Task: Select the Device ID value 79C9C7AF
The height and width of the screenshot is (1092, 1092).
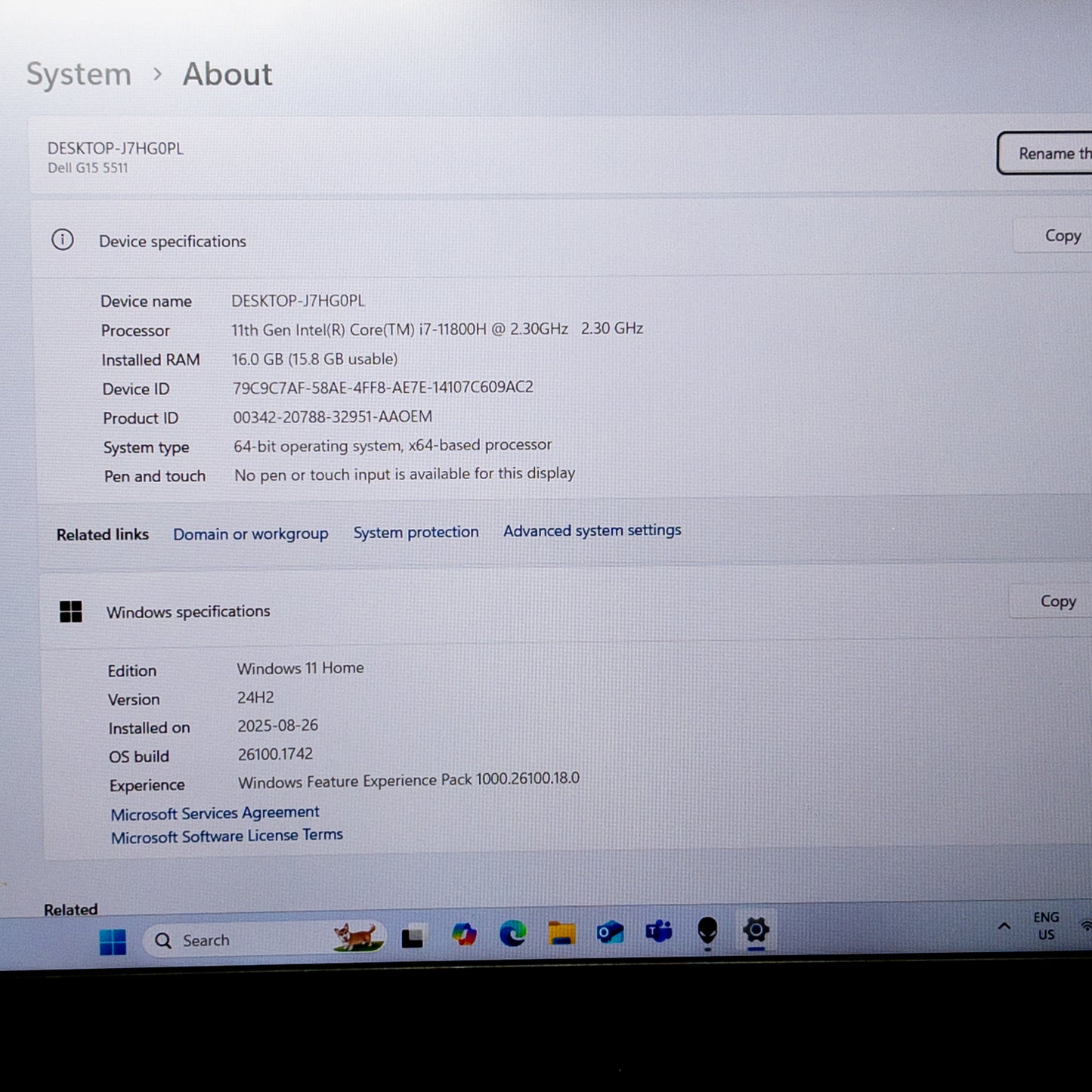Action: click(x=382, y=388)
